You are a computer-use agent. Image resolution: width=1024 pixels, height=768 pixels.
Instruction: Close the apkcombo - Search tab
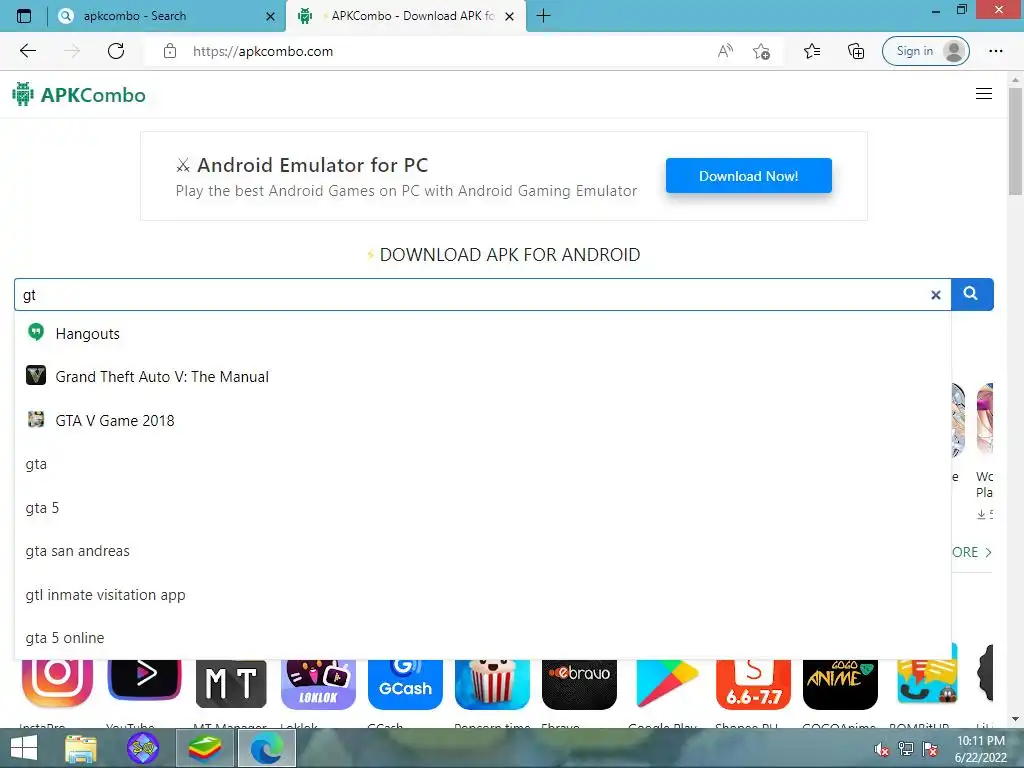(x=270, y=16)
